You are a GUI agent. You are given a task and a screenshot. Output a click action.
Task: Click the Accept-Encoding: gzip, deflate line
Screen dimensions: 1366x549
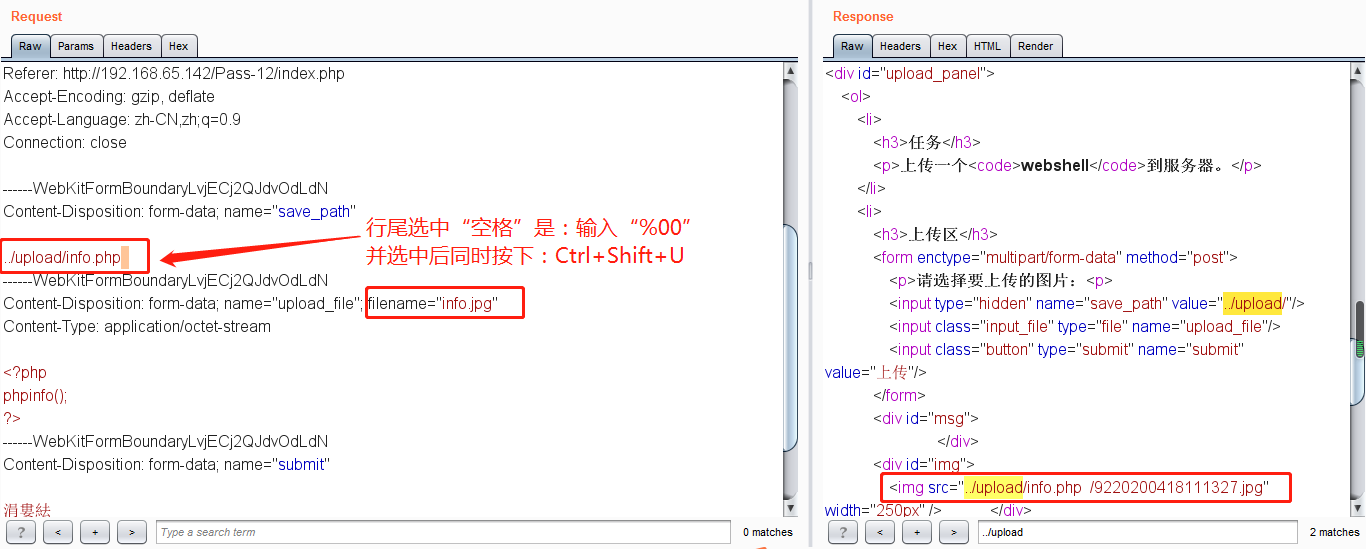coord(109,97)
